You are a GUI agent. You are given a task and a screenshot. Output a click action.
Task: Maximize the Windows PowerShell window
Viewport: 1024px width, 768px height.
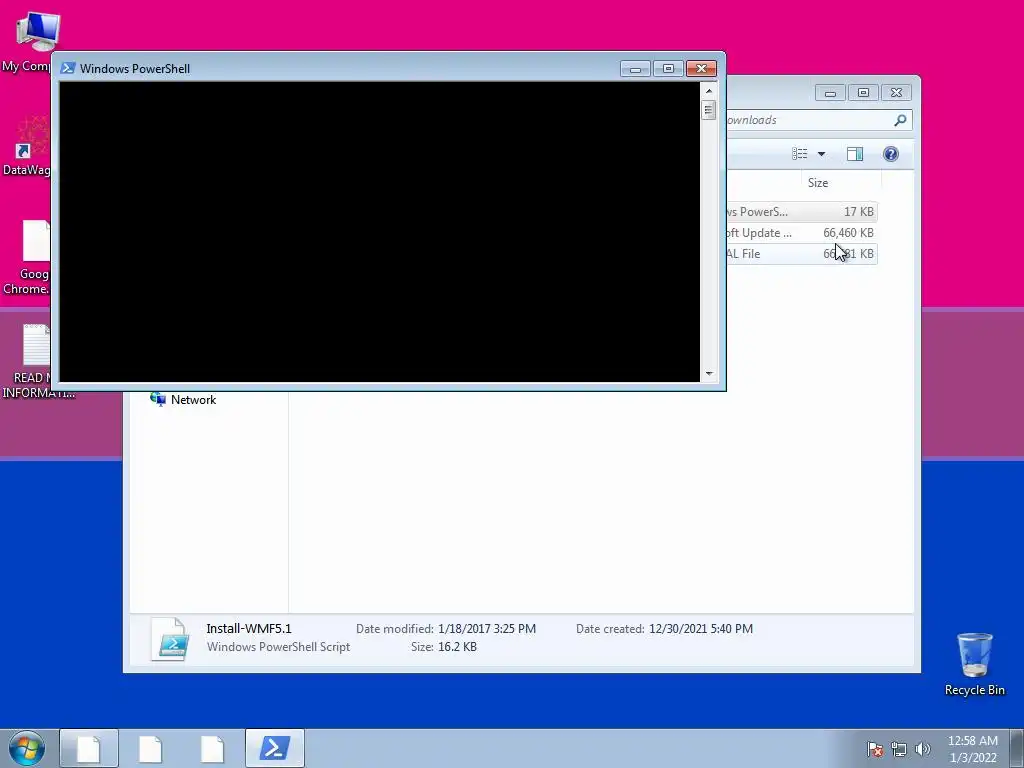(x=668, y=69)
